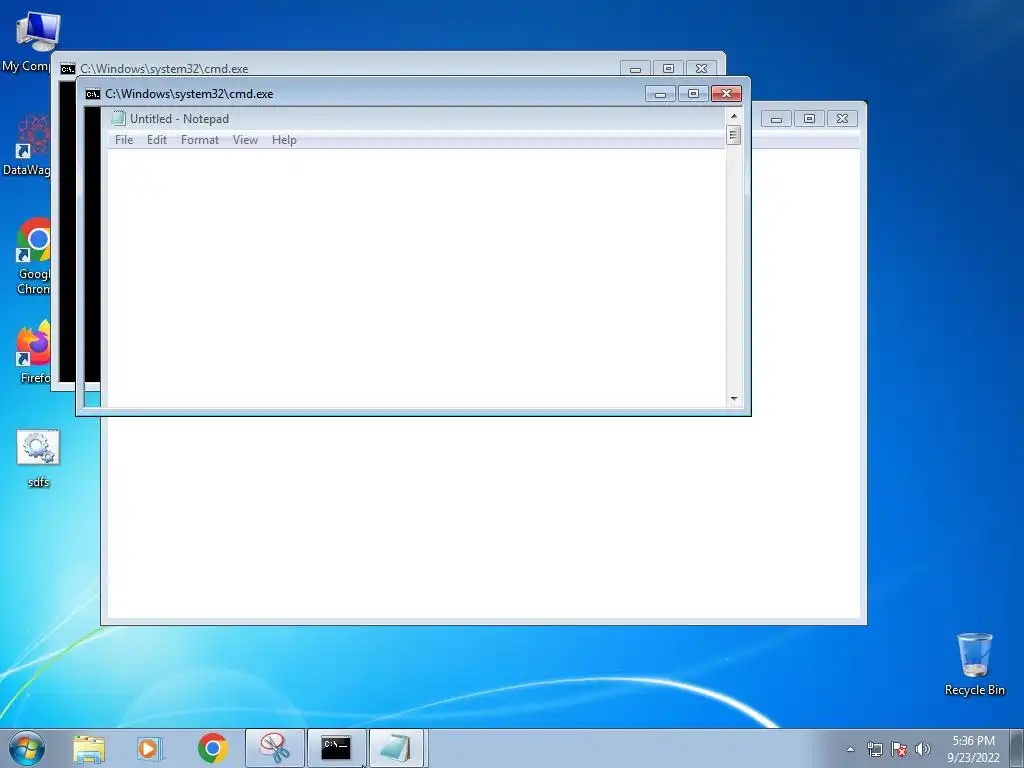Click the volume speaker tray icon

point(922,749)
